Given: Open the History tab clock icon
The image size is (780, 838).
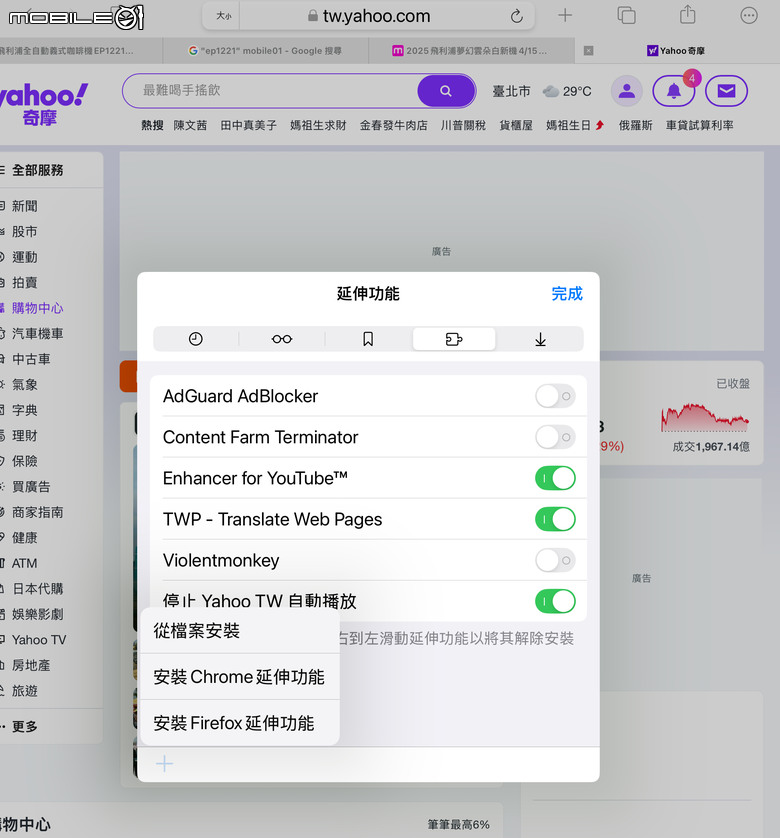Looking at the screenshot, I should pyautogui.click(x=196, y=339).
